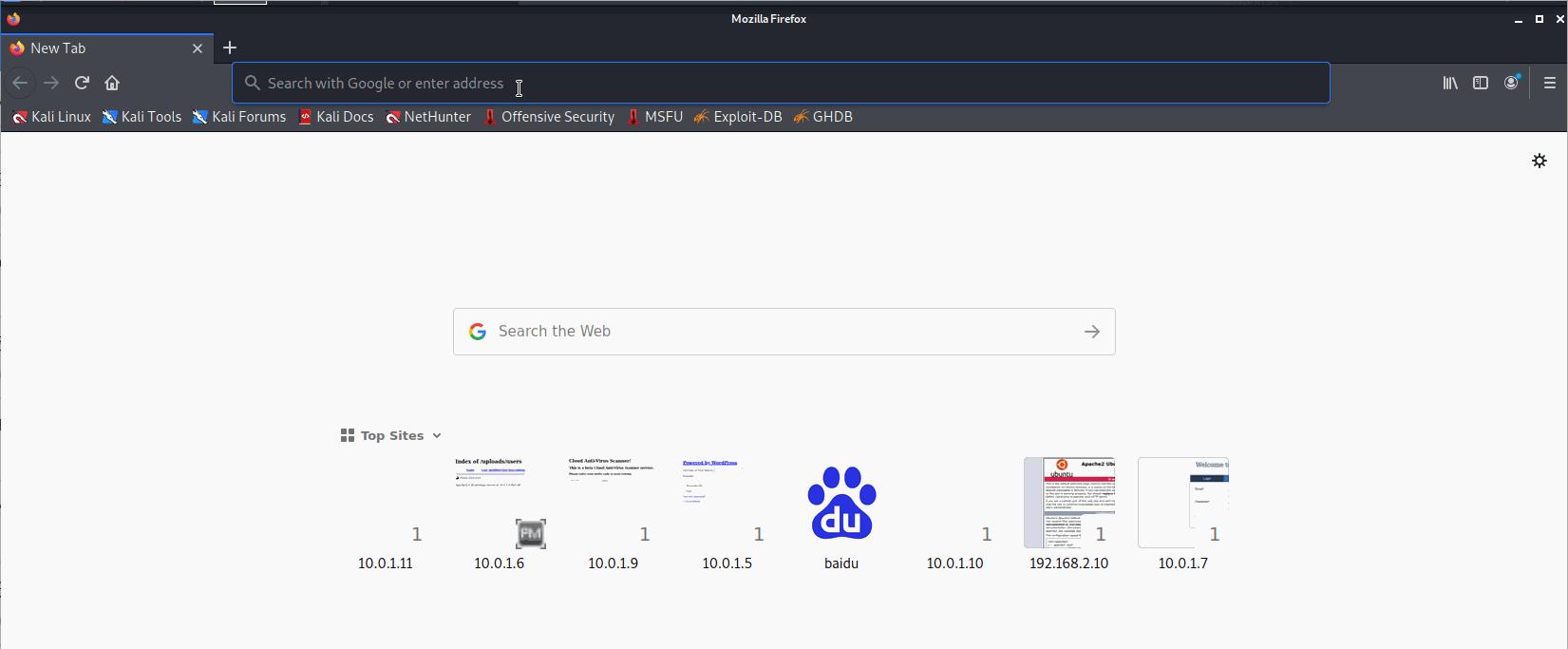This screenshot has height=649, width=1568.
Task: Select the New Tab tab
Action: [x=107, y=48]
